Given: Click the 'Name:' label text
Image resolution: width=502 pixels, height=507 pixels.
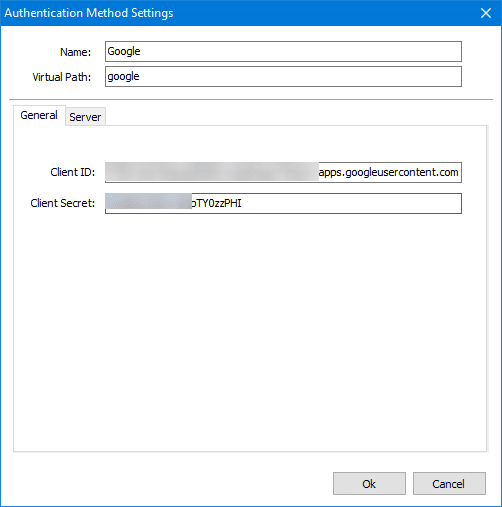Looking at the screenshot, I should click(75, 52).
